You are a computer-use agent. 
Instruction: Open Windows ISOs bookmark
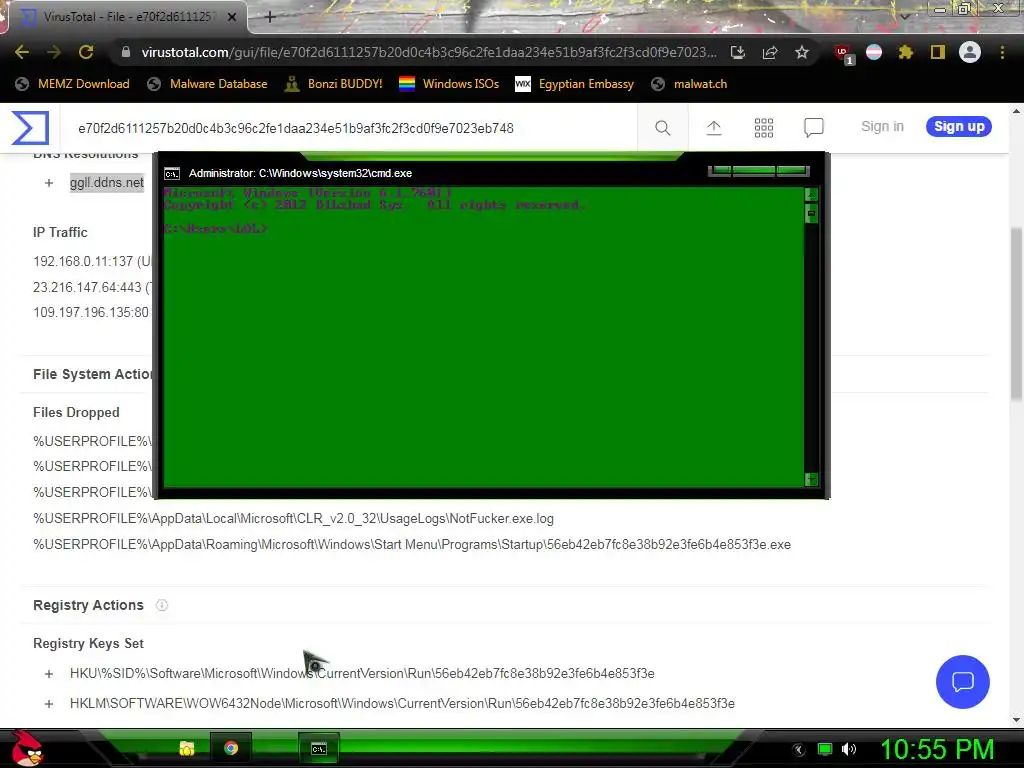(449, 84)
